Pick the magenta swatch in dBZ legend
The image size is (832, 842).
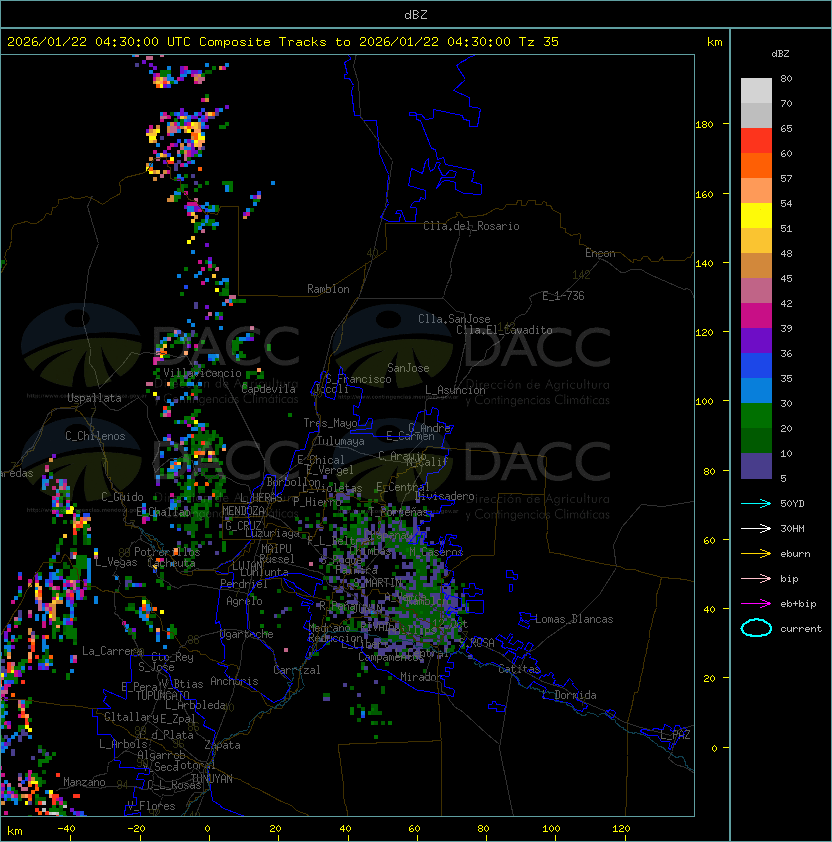click(756, 316)
